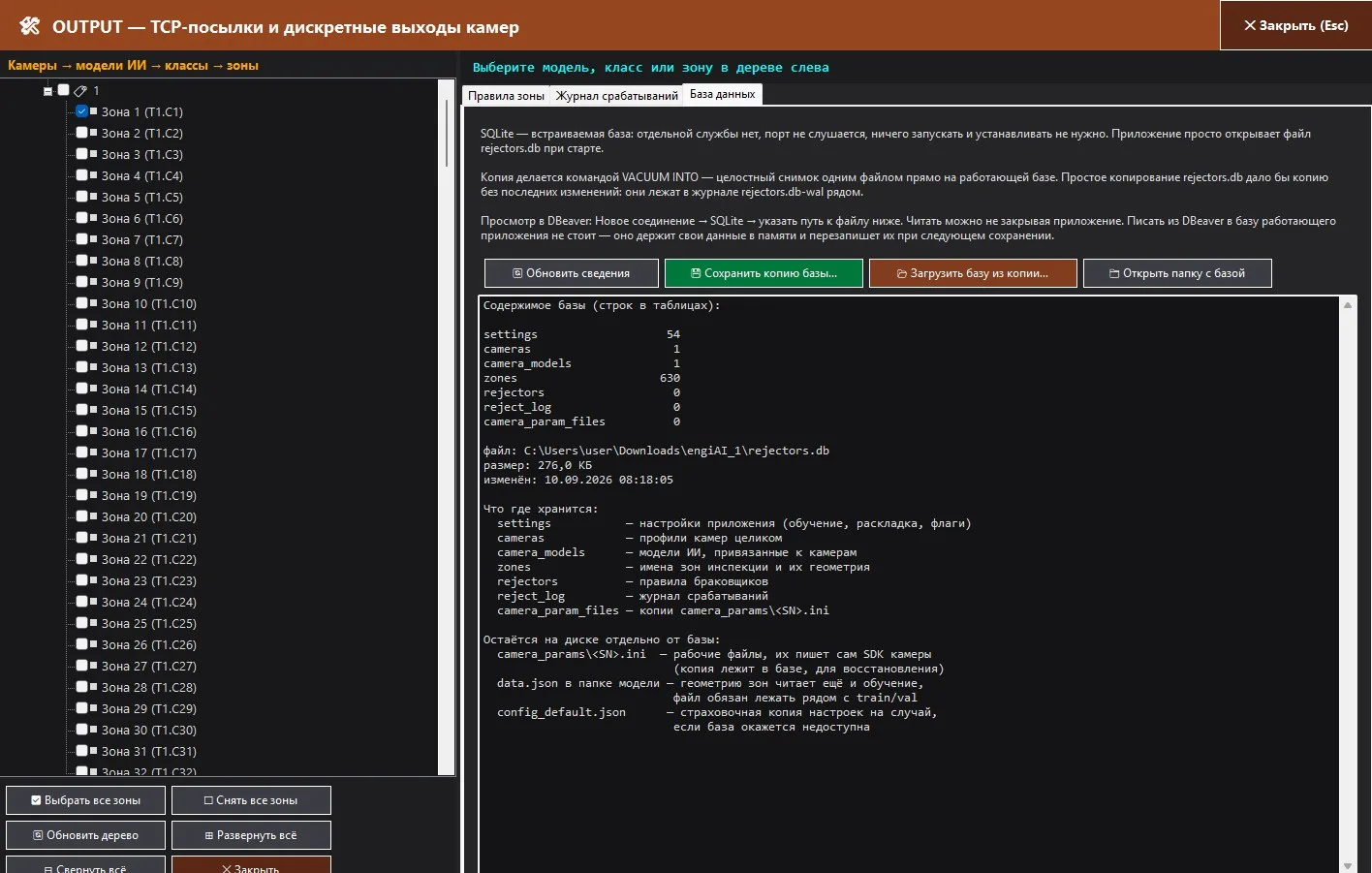Image resolution: width=1372 pixels, height=873 pixels.
Task: Click the square icon of Зона 30 (T1.C30)
Action: pyautogui.click(x=94, y=730)
